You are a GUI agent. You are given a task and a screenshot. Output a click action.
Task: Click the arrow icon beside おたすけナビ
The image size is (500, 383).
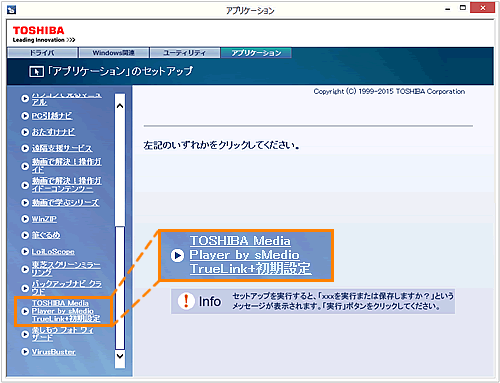[x=25, y=132]
